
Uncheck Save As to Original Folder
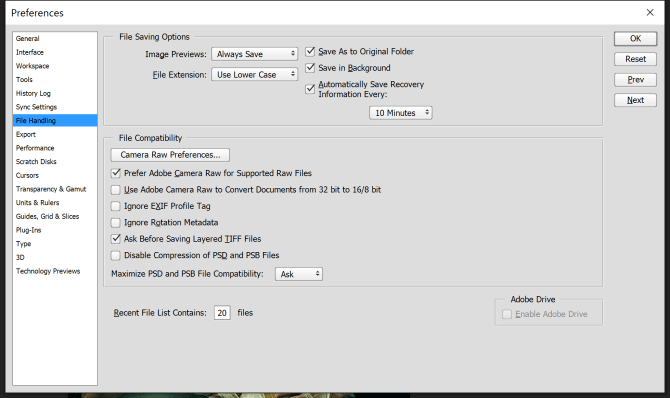[x=310, y=52]
